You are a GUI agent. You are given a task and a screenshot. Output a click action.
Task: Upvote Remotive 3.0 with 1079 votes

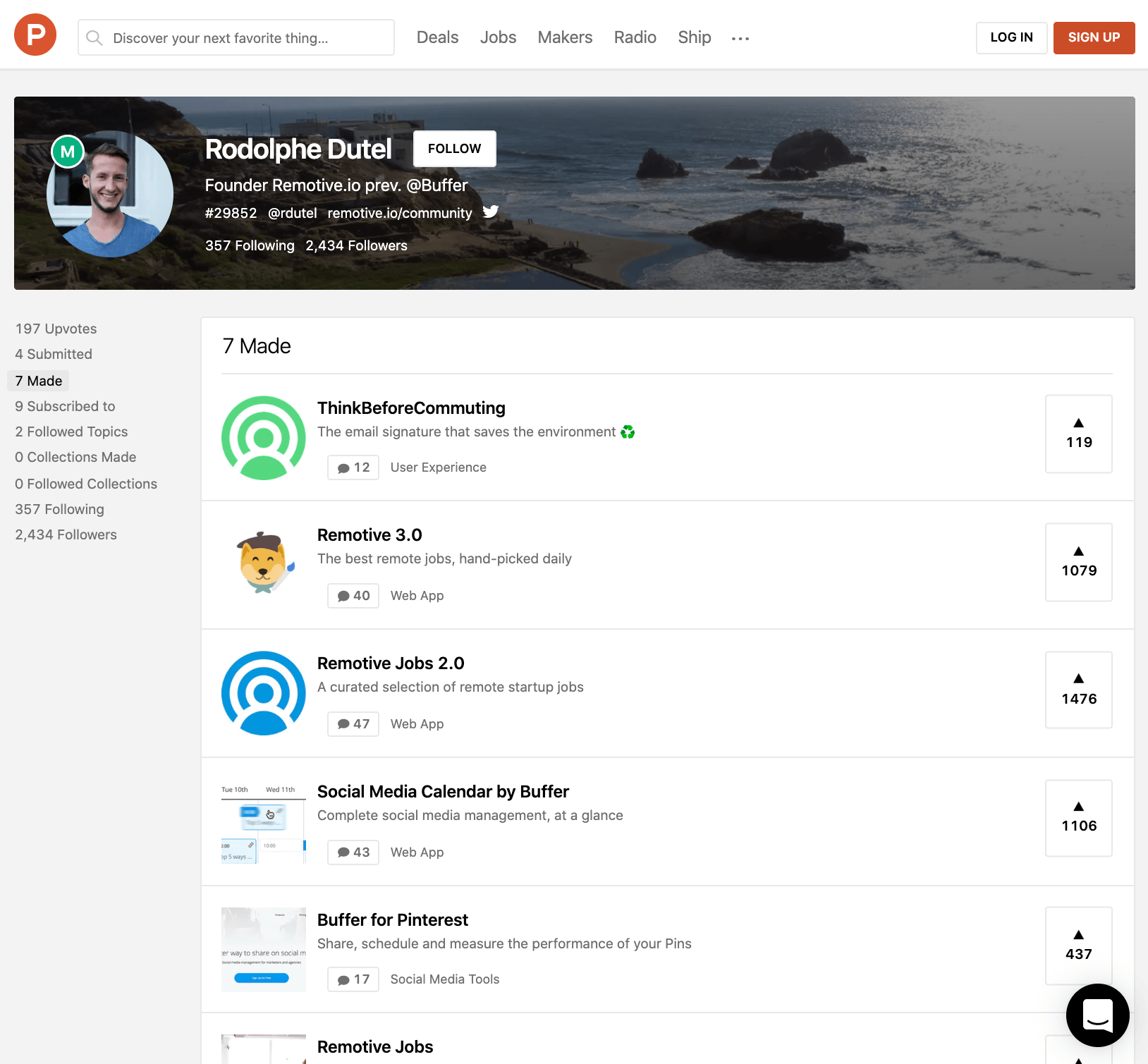coord(1079,562)
